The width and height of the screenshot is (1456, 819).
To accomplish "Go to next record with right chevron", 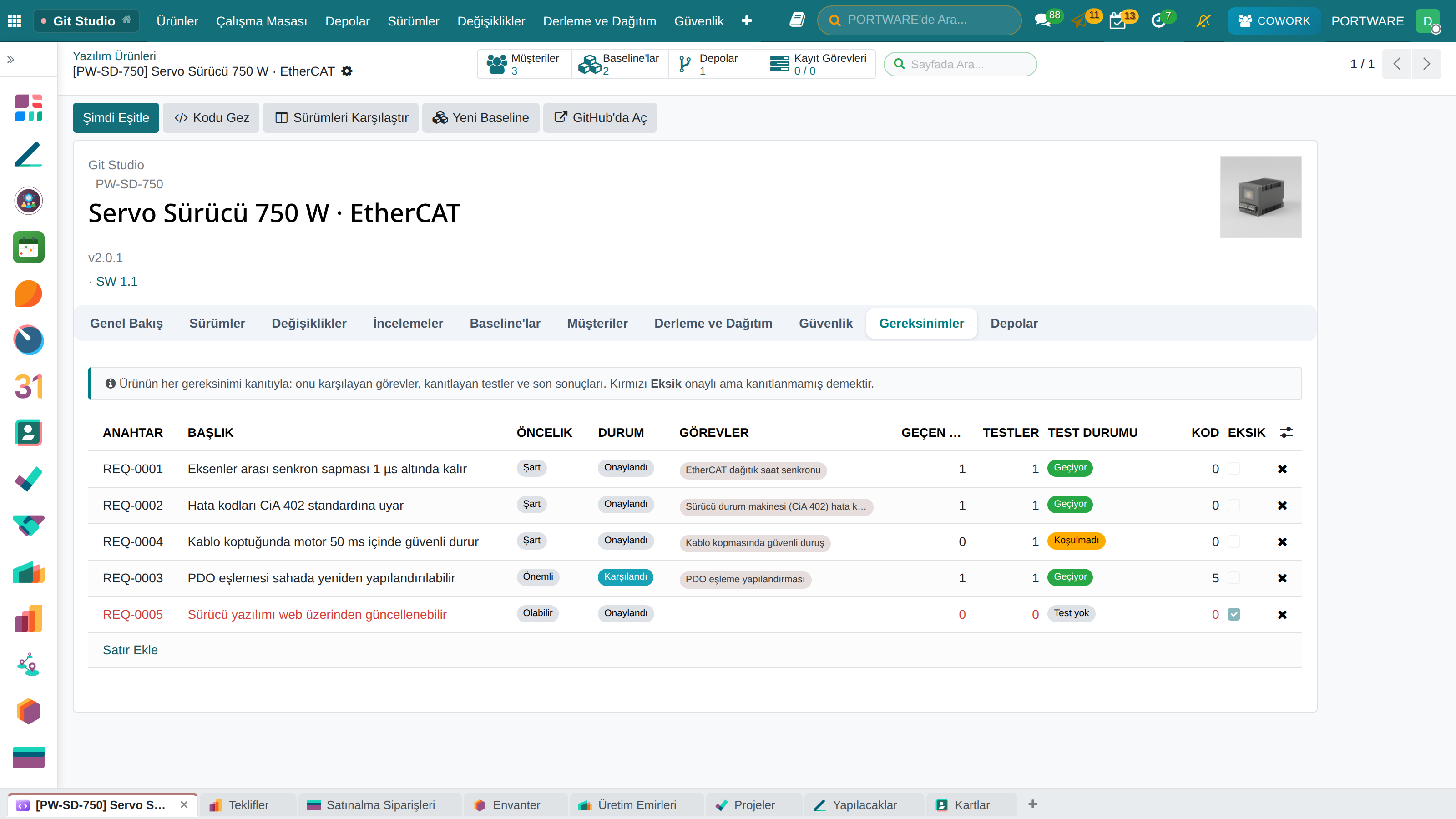I will tap(1426, 64).
